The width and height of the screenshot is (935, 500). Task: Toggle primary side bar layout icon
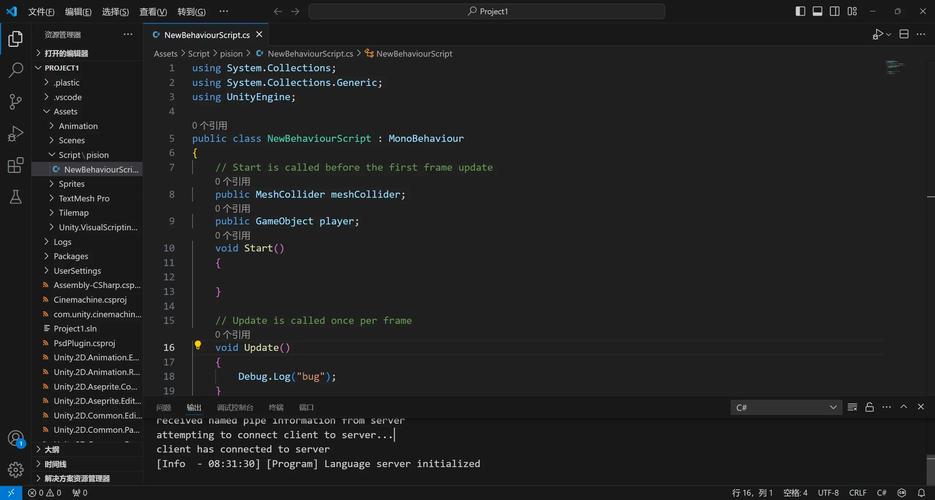coord(800,11)
